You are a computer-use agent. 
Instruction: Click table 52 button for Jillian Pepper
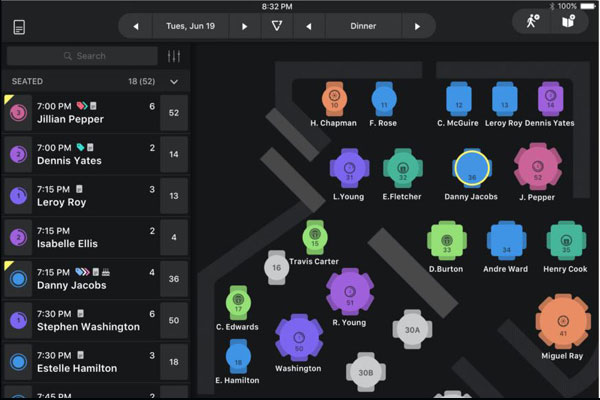174,113
